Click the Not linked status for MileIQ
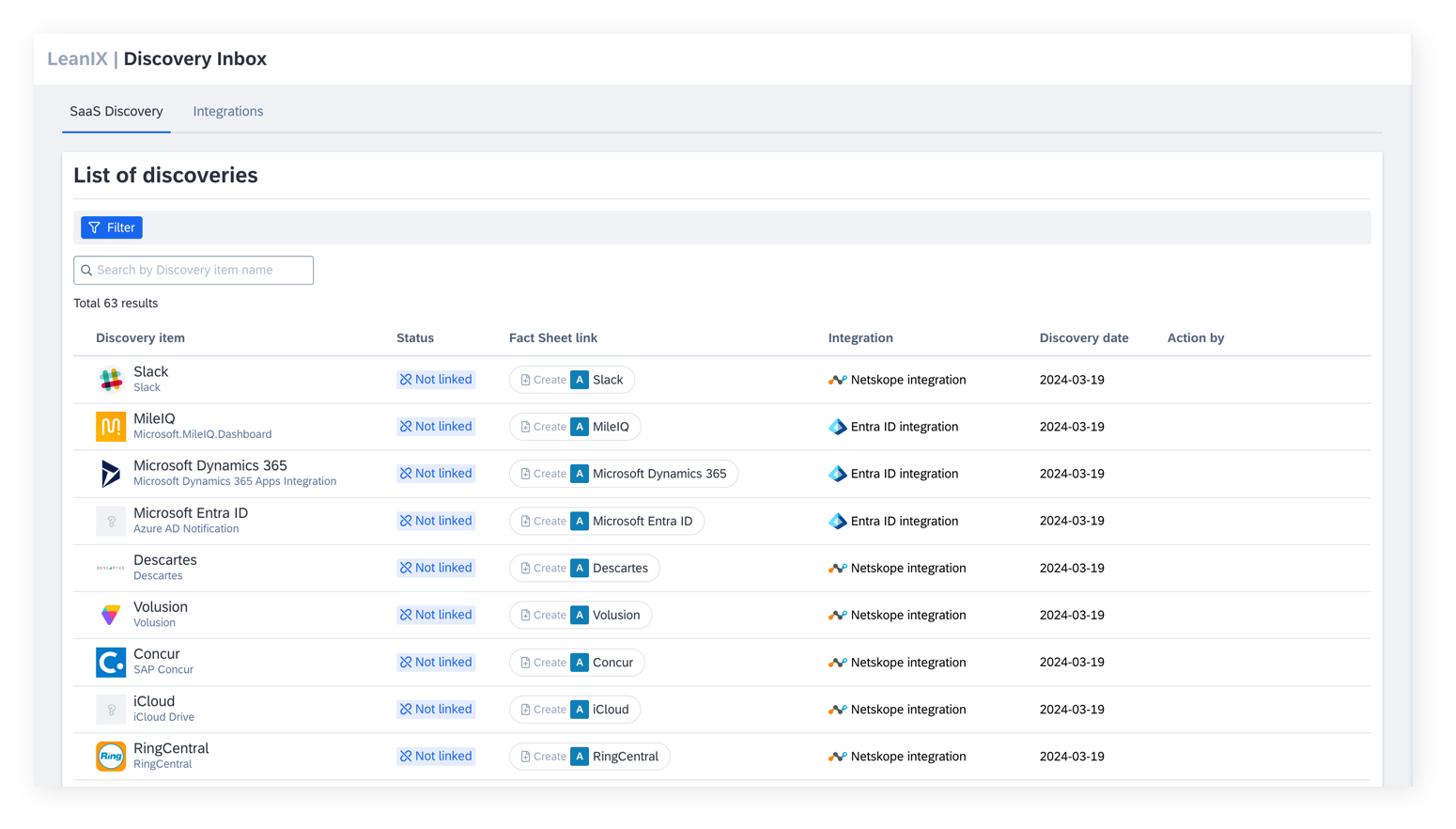 tap(436, 427)
